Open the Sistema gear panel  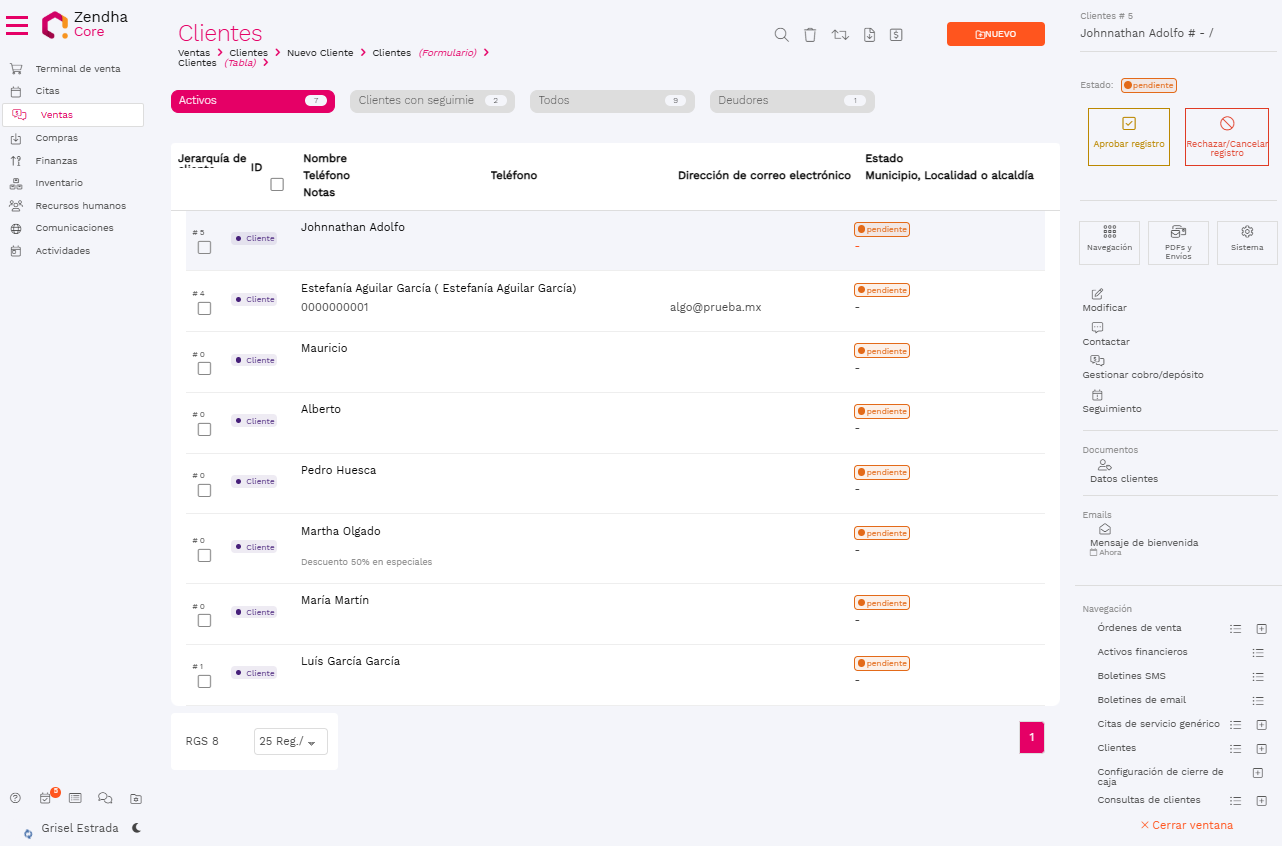(x=1247, y=242)
